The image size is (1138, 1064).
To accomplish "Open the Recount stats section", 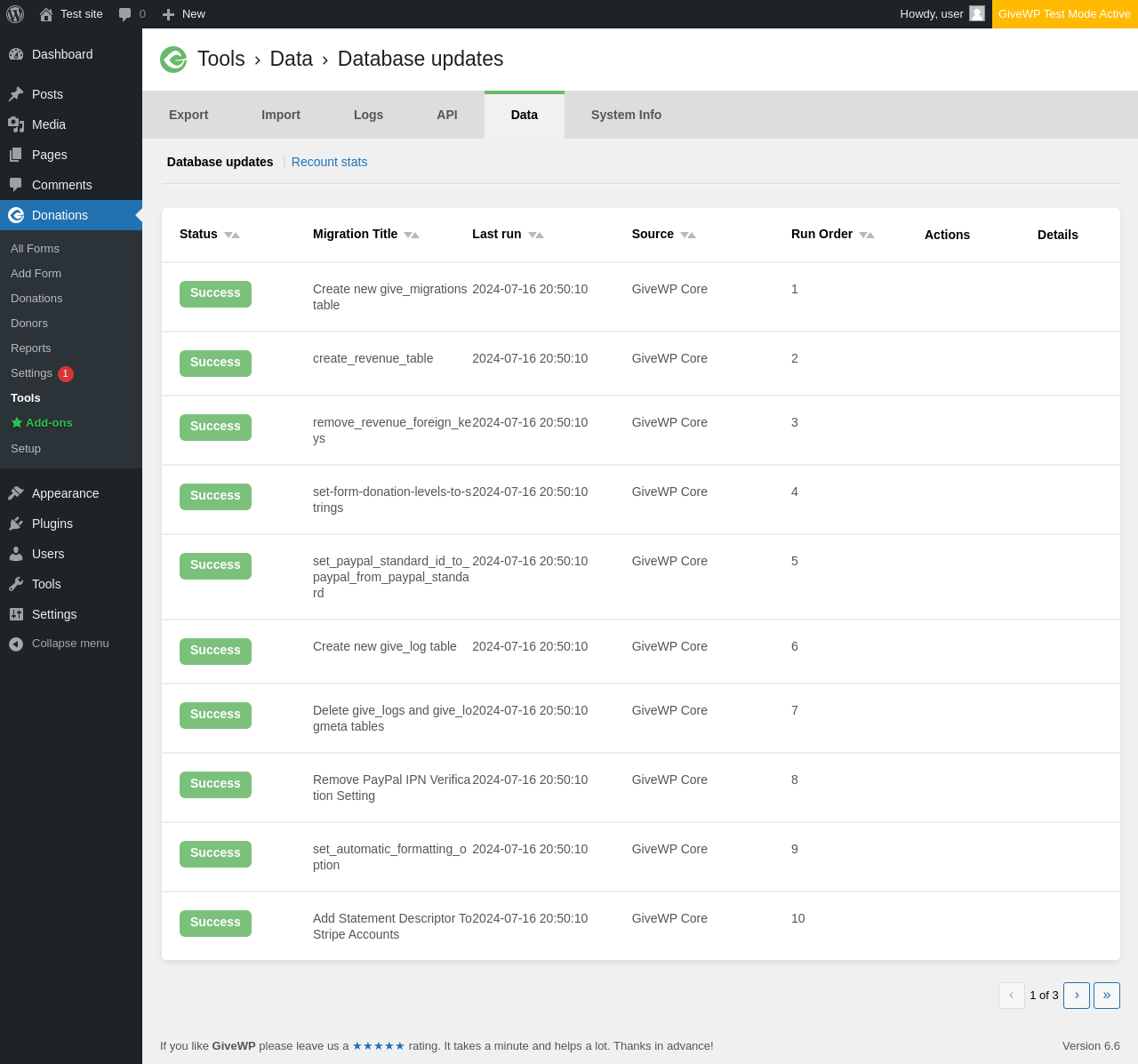I will (329, 162).
